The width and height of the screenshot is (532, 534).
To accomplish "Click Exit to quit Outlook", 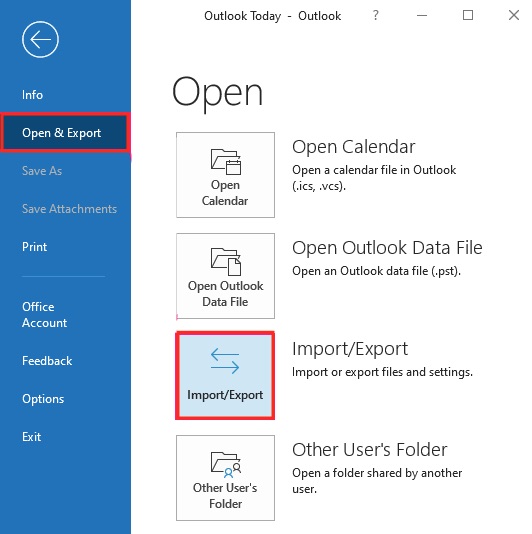I will [31, 437].
